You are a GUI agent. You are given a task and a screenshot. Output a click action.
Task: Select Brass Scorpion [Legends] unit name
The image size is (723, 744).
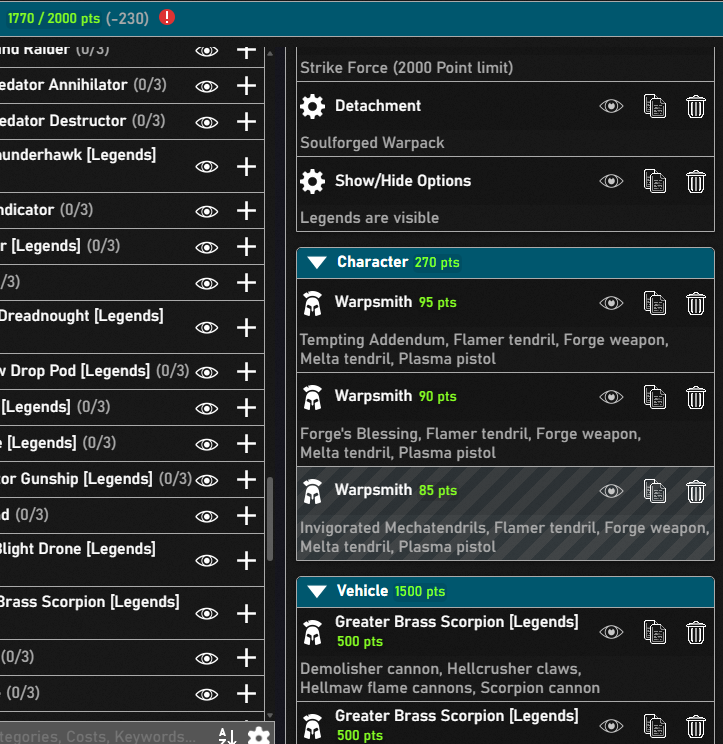click(x=90, y=602)
